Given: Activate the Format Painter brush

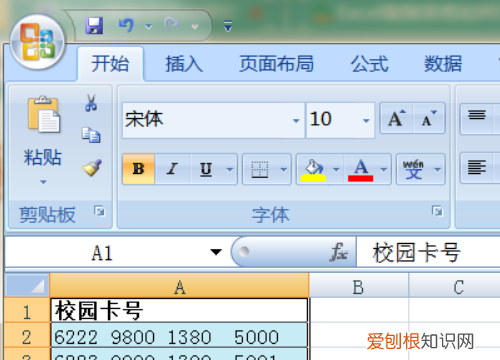Looking at the screenshot, I should coord(92,167).
